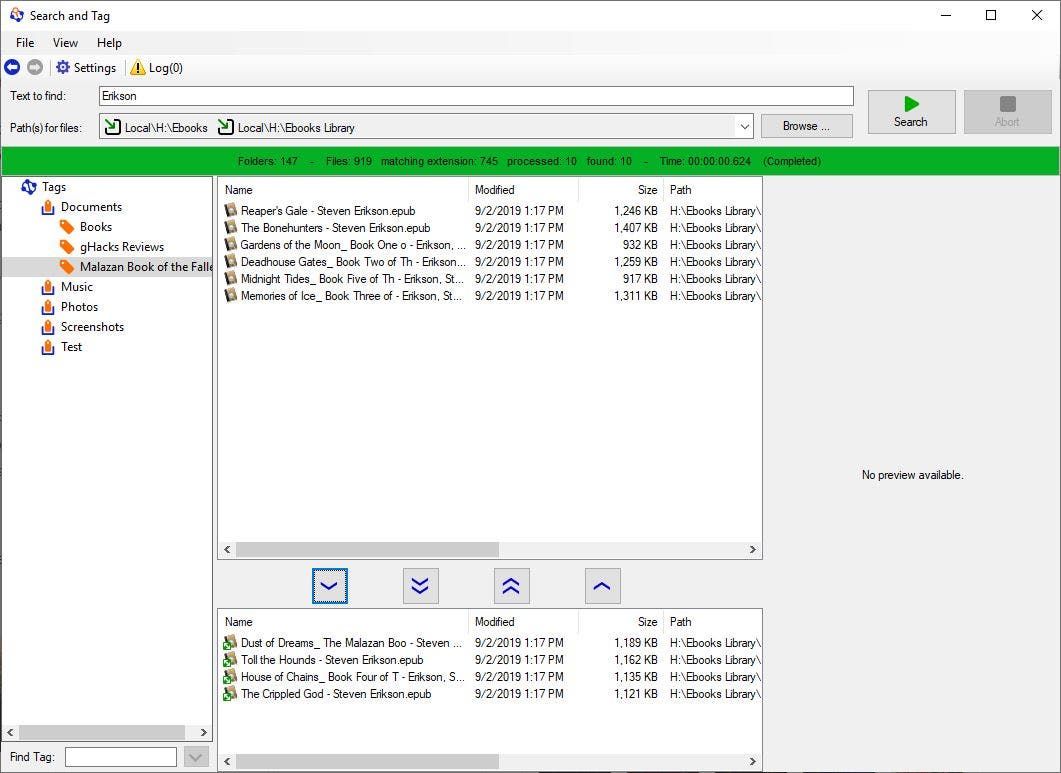Image resolution: width=1061 pixels, height=773 pixels.
Task: Open Settings via the gear icon
Action: click(x=63, y=67)
